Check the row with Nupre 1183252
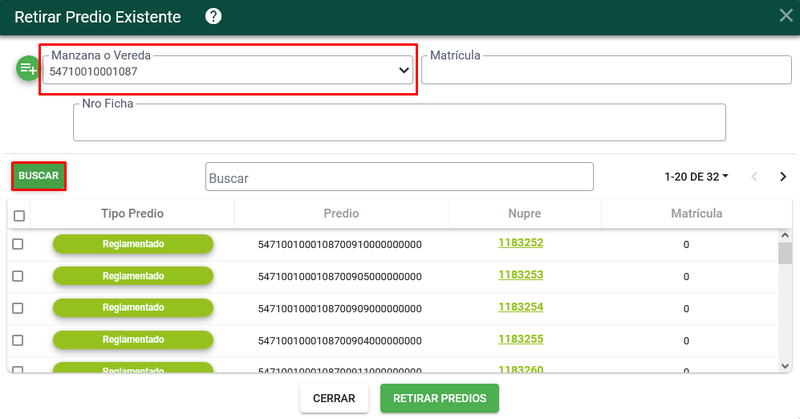This screenshot has width=800, height=419. point(18,244)
